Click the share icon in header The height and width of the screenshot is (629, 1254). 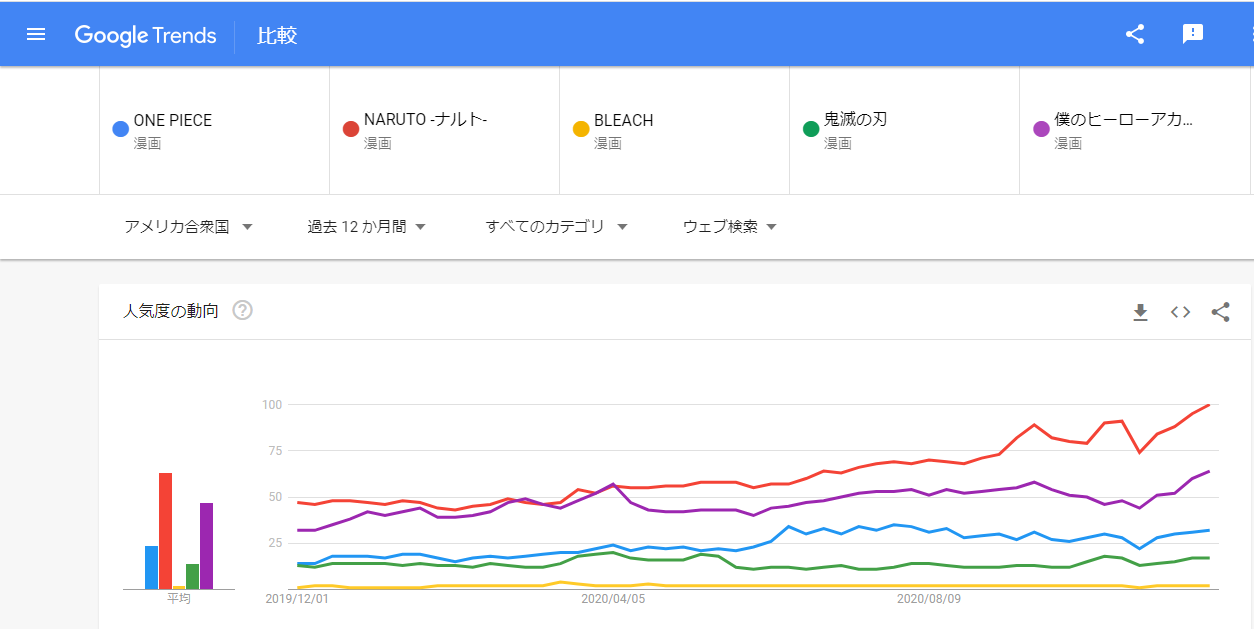(x=1135, y=34)
